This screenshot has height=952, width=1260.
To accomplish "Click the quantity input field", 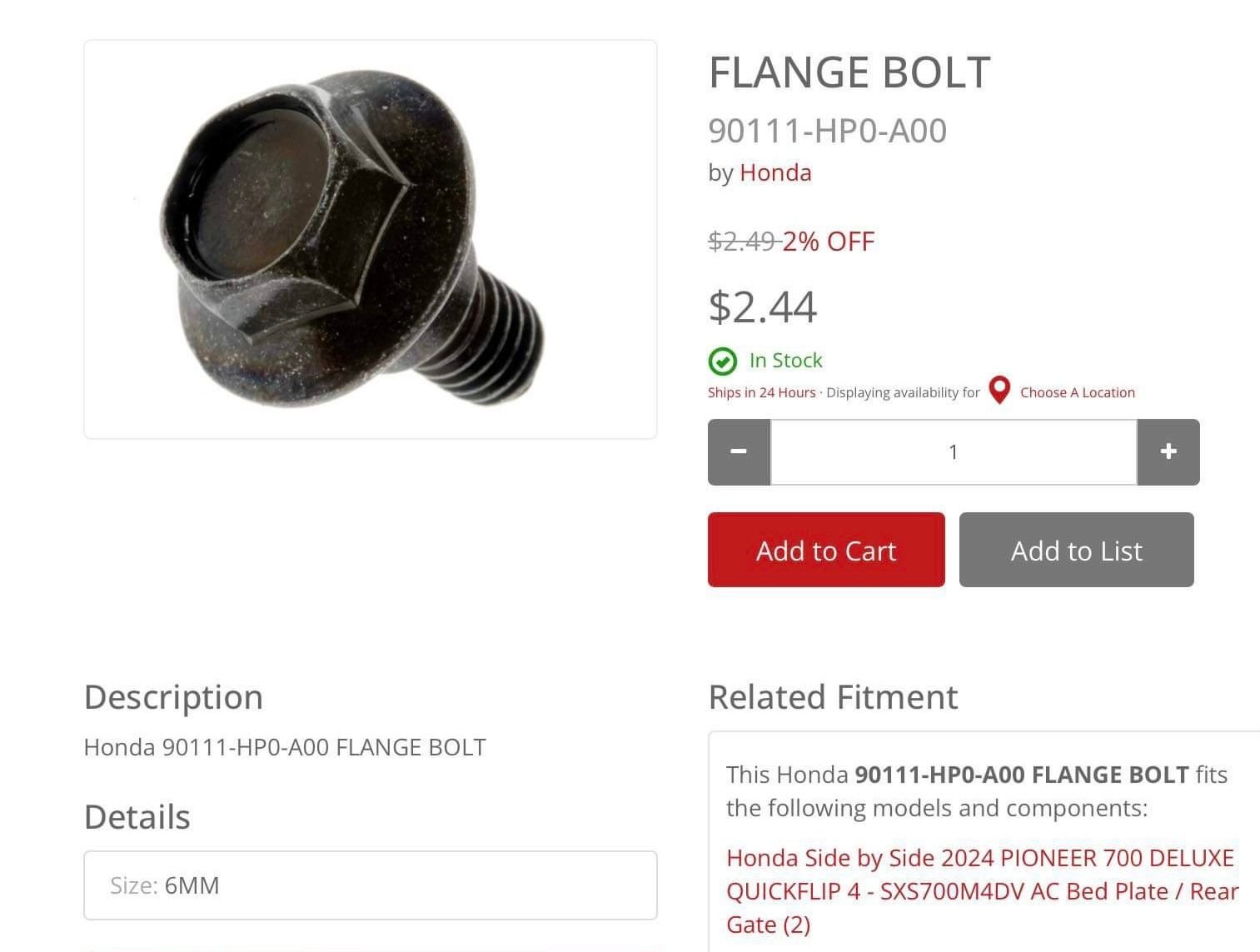I will pyautogui.click(x=954, y=451).
